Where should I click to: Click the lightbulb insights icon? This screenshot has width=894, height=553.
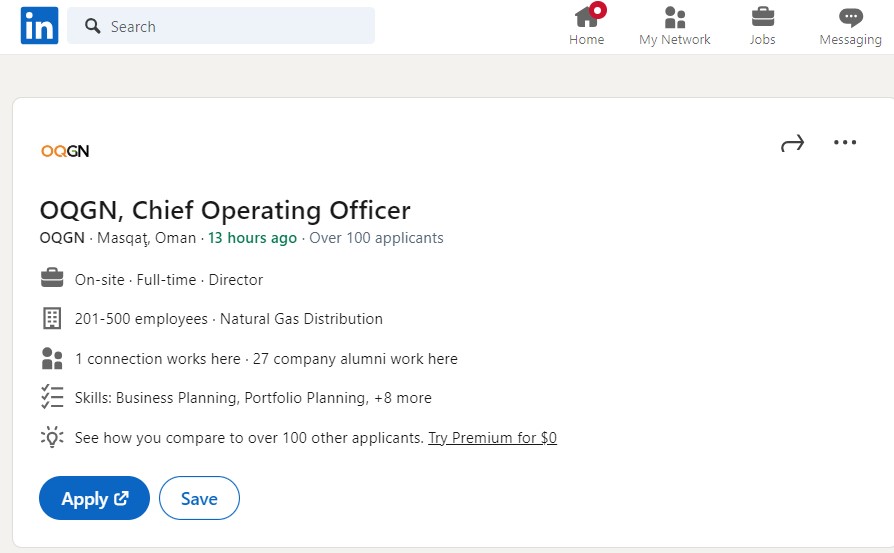[x=52, y=437]
